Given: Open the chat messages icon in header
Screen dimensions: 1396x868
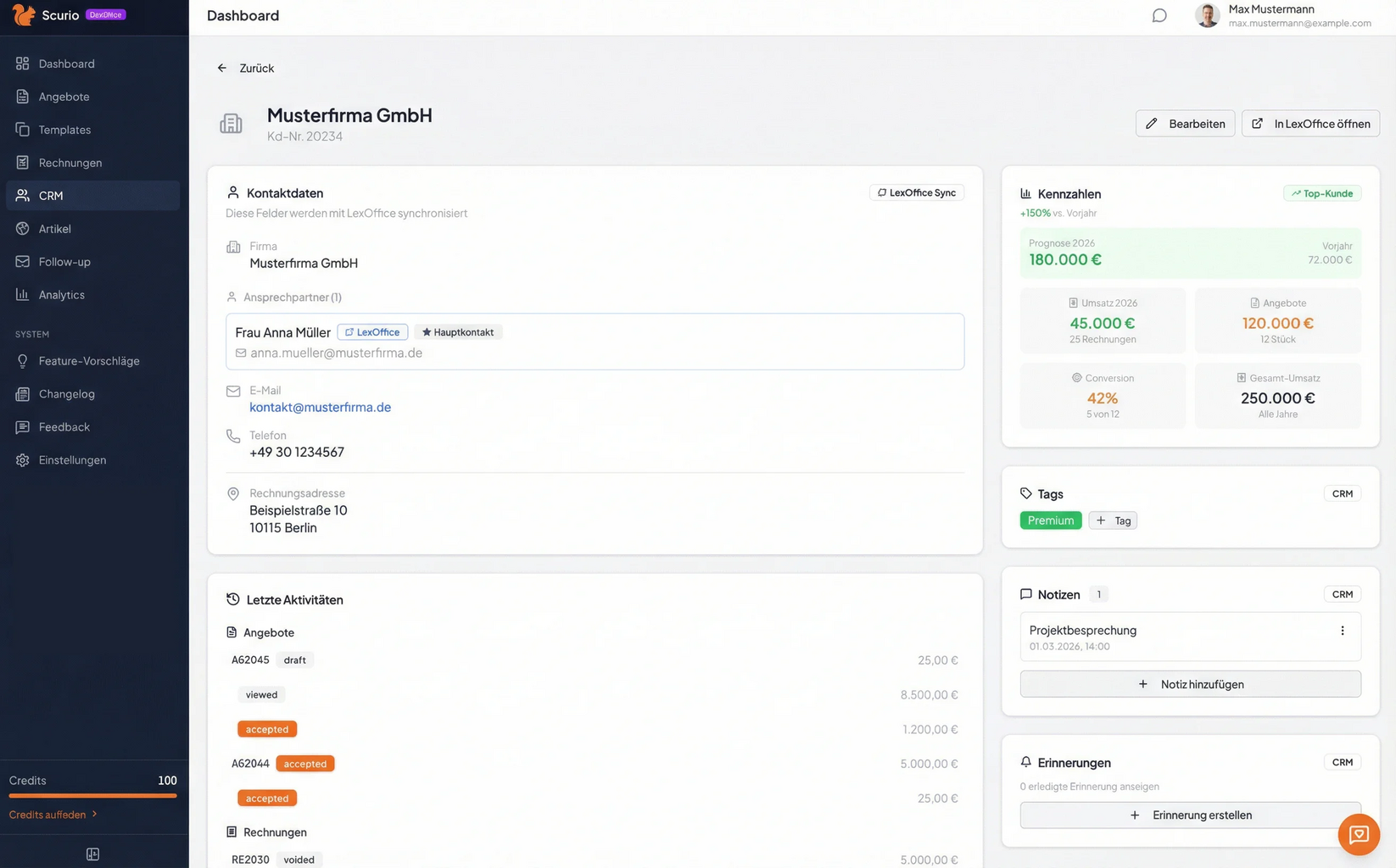Looking at the screenshot, I should [1159, 16].
